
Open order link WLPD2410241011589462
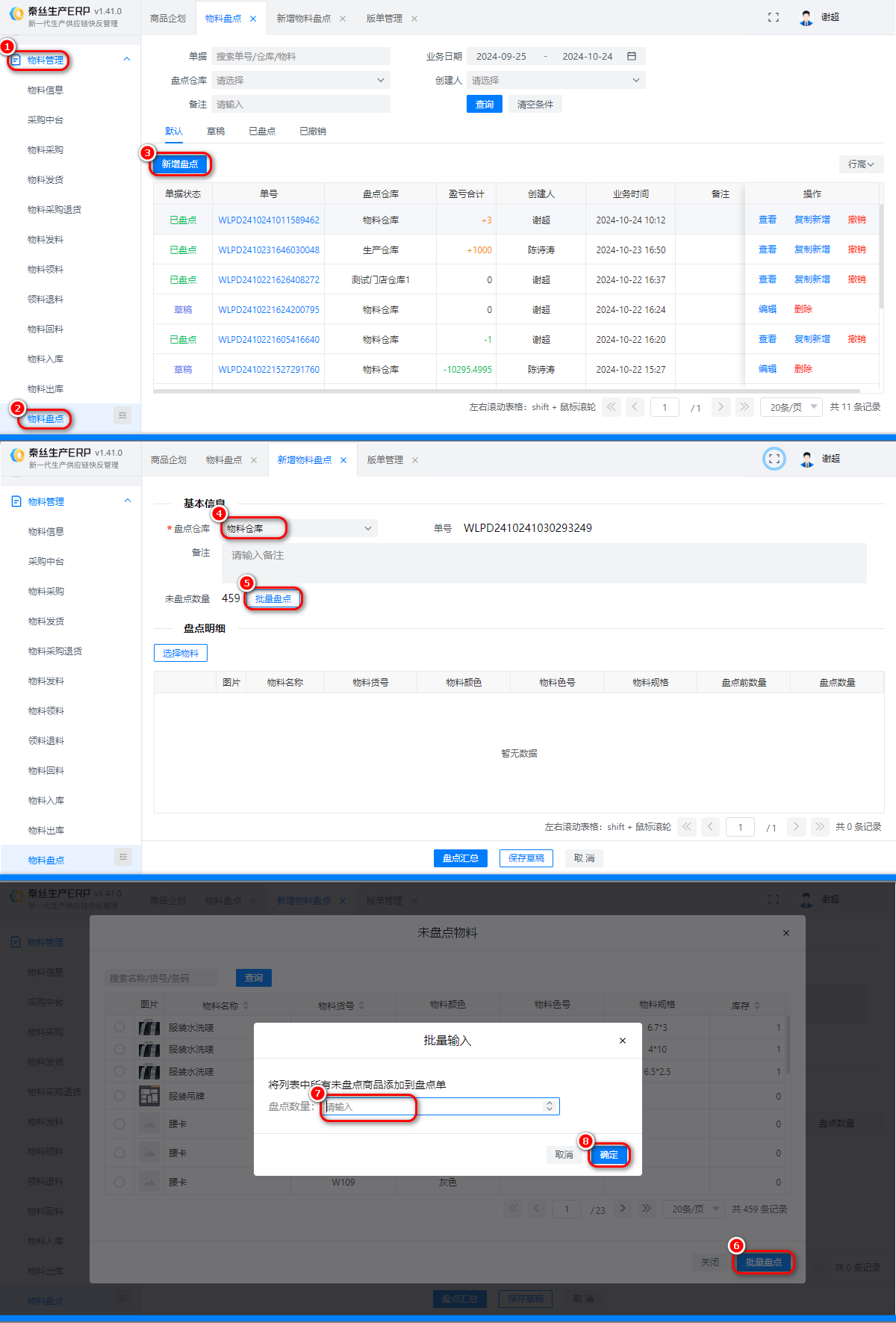coord(269,220)
